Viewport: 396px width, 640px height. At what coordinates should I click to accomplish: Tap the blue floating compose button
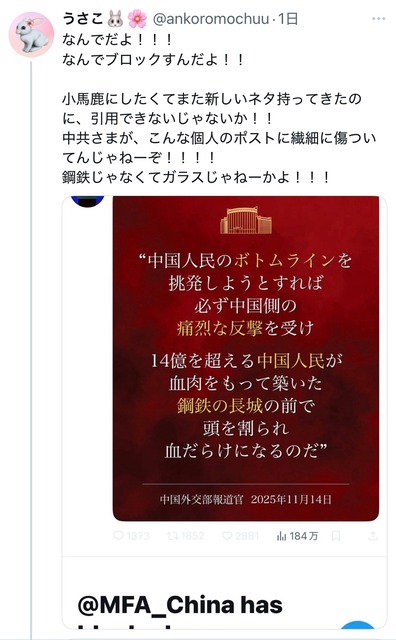[x=358, y=631]
